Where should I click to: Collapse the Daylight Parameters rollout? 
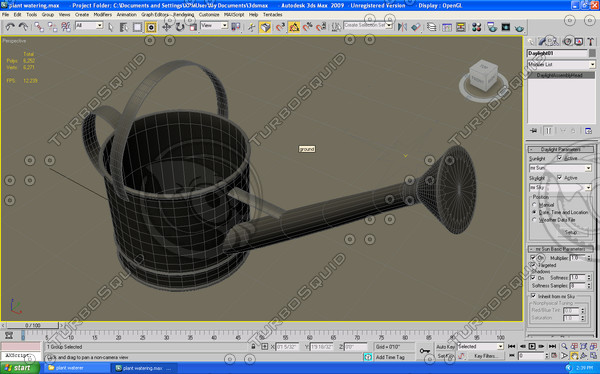coord(561,149)
